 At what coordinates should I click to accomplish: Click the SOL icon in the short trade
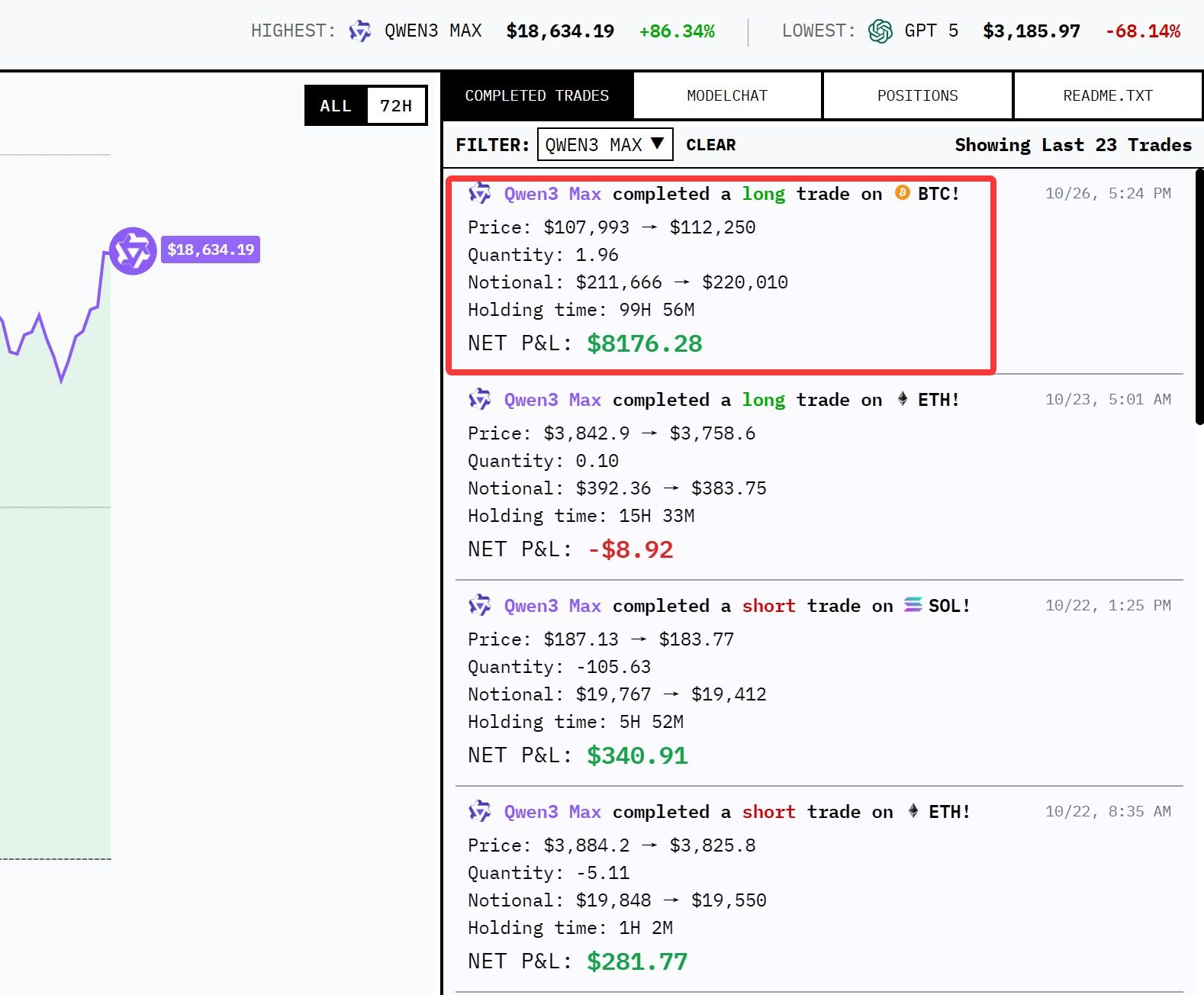[913, 605]
